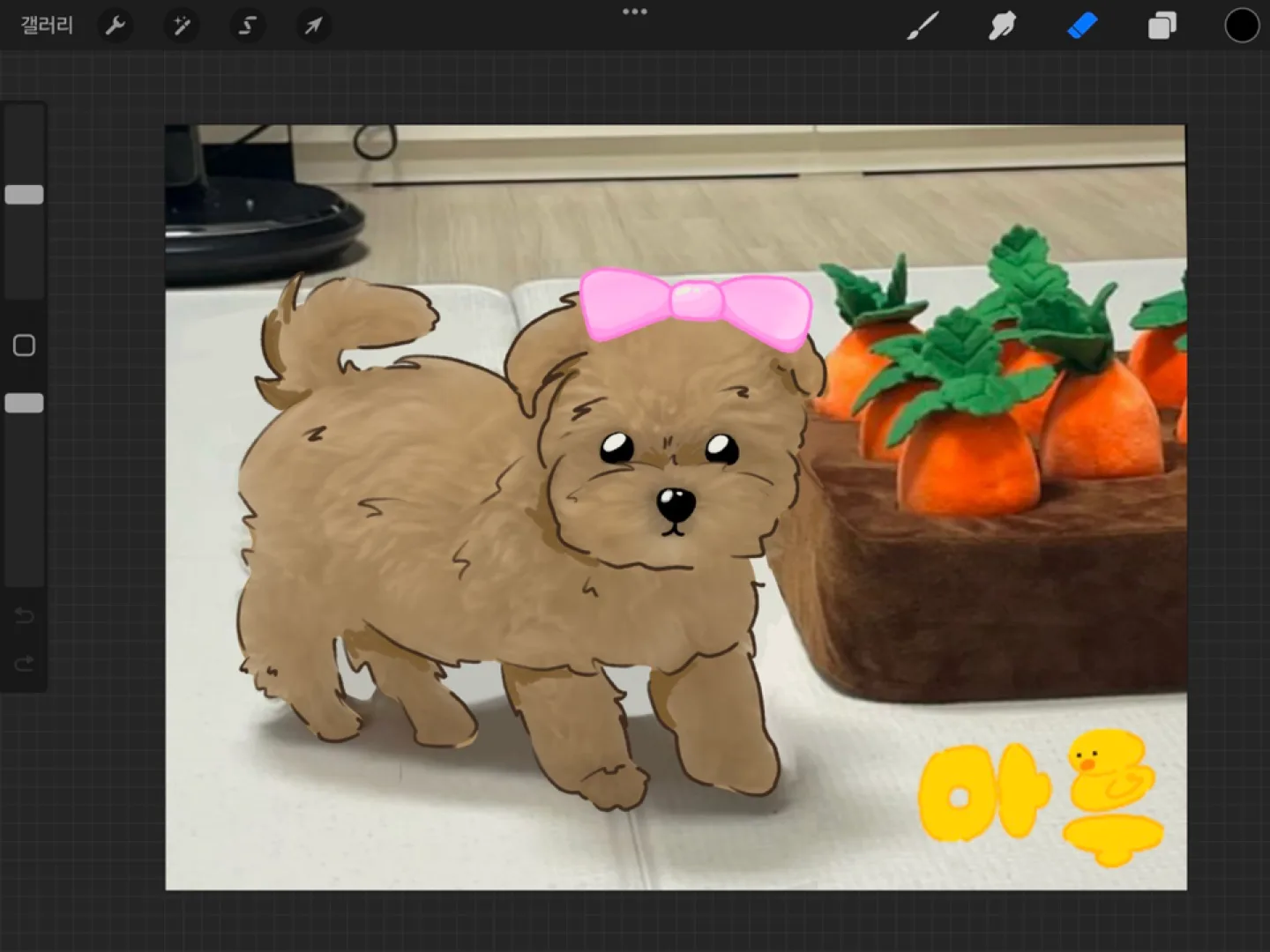The image size is (1270, 952).
Task: Undo the last stroke
Action: pyautogui.click(x=24, y=615)
